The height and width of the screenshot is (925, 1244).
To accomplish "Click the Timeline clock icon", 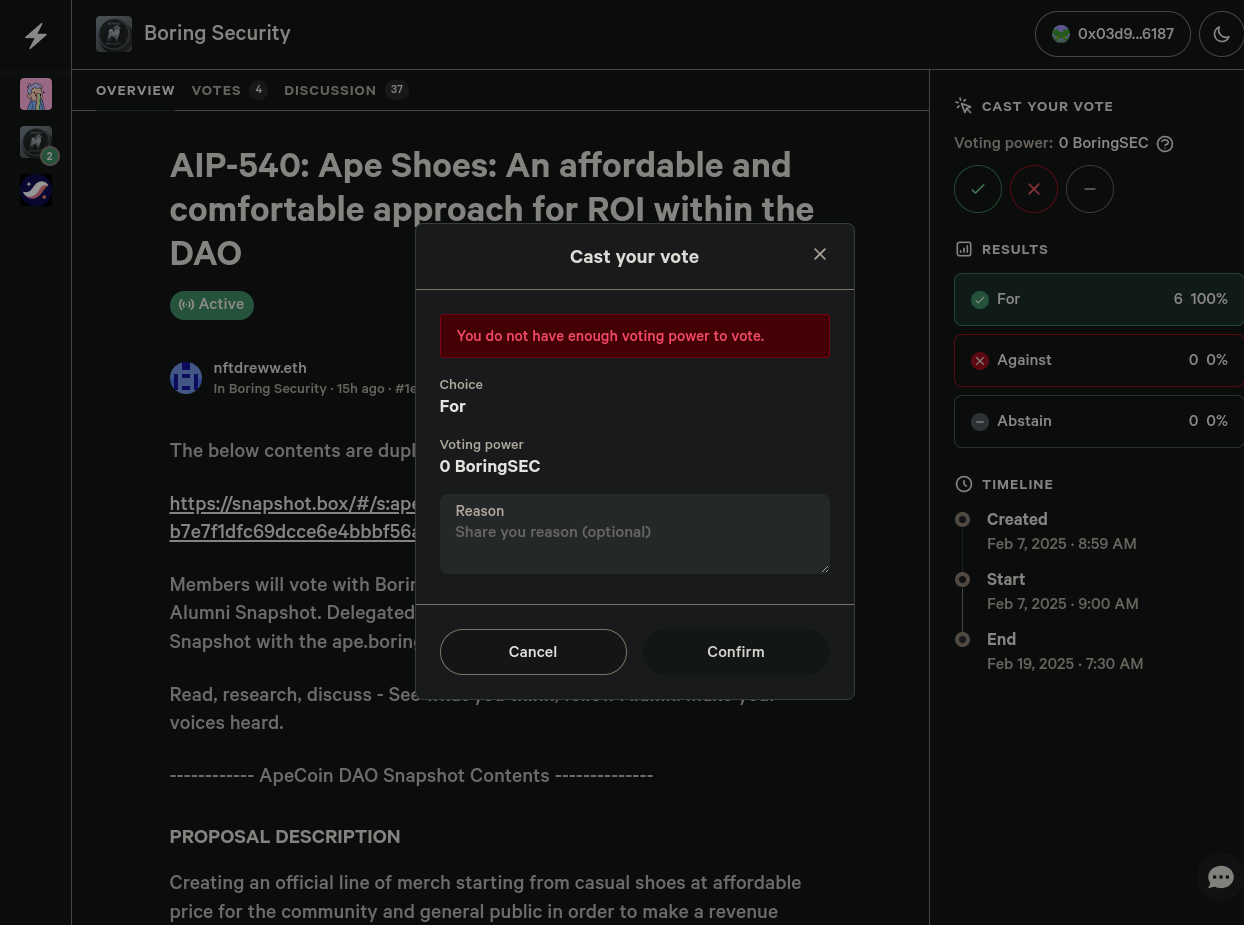I will [964, 484].
